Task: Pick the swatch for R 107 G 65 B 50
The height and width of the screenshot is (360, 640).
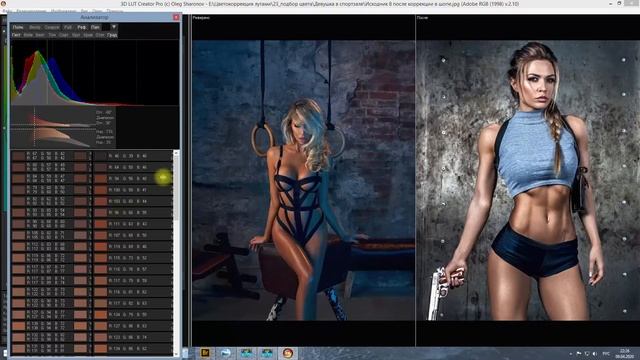Action: click(101, 236)
